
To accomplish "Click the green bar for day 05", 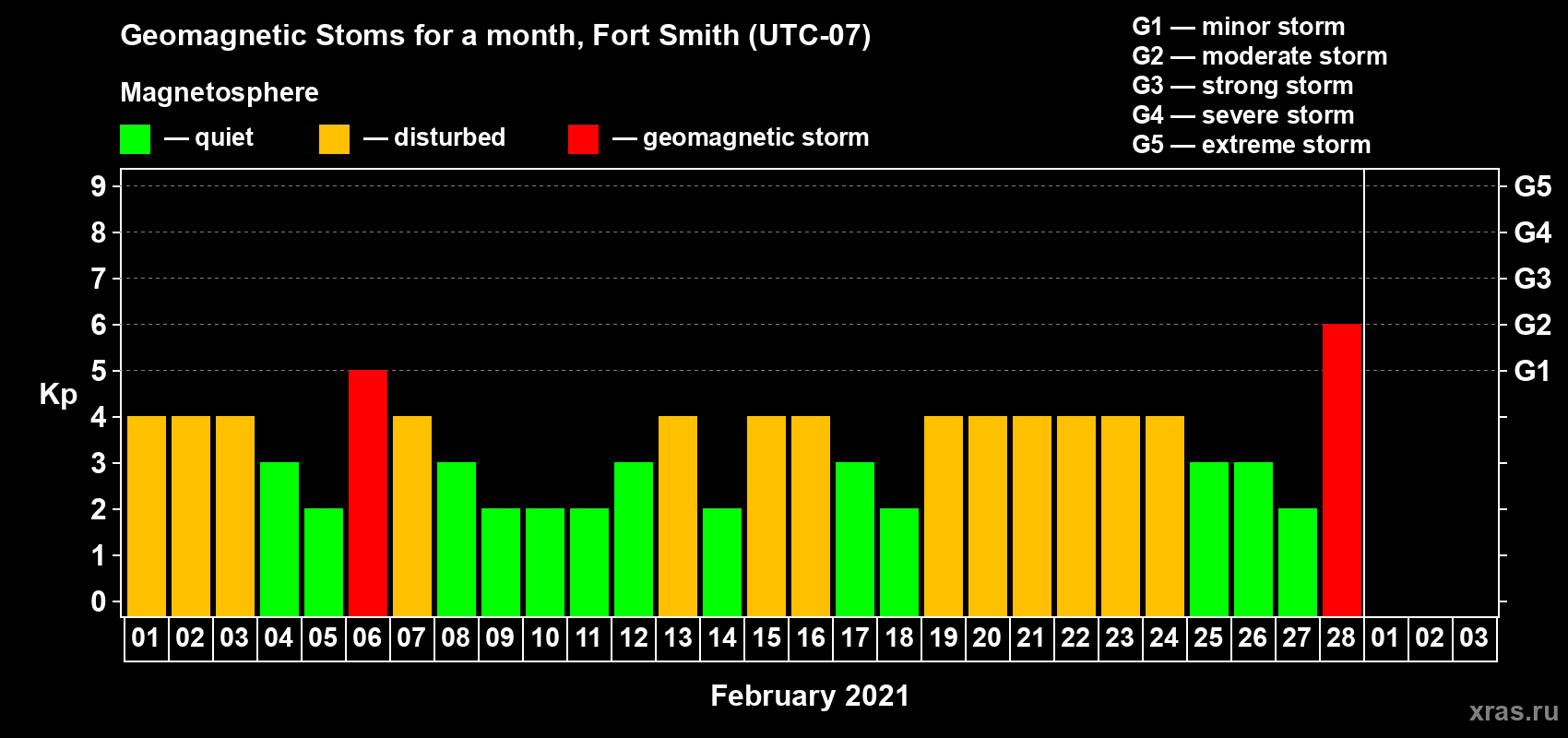I will pos(323,562).
